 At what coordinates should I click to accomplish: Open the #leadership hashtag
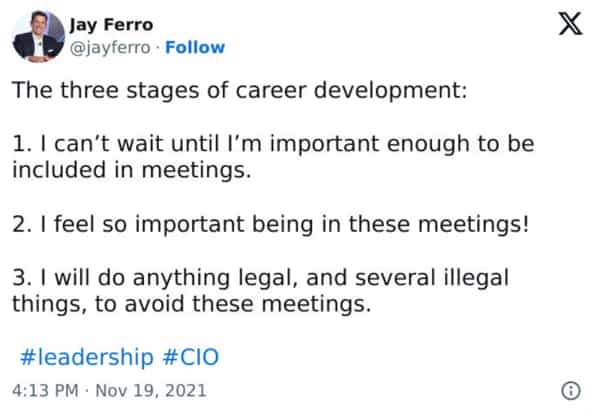click(x=87, y=356)
